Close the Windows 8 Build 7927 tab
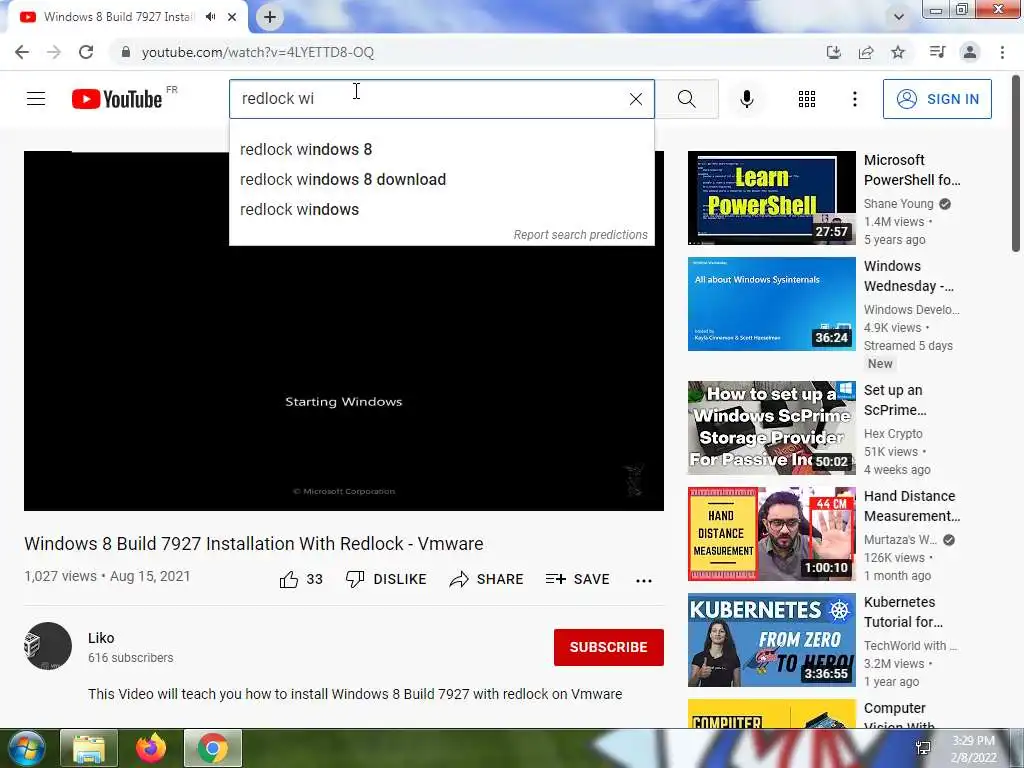The image size is (1024, 768). click(x=232, y=17)
